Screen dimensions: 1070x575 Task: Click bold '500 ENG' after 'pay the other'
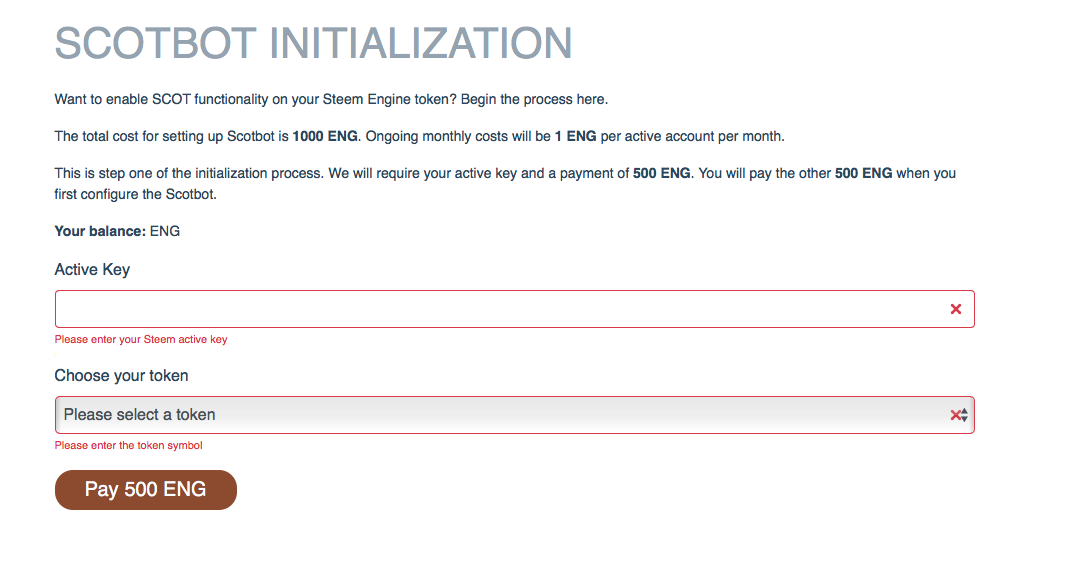tap(863, 173)
